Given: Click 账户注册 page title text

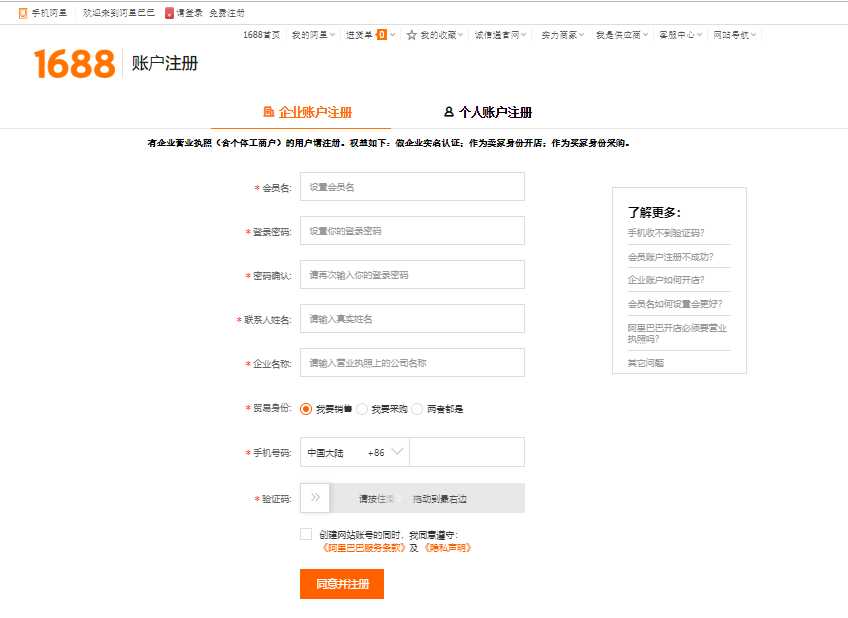Looking at the screenshot, I should [x=165, y=63].
